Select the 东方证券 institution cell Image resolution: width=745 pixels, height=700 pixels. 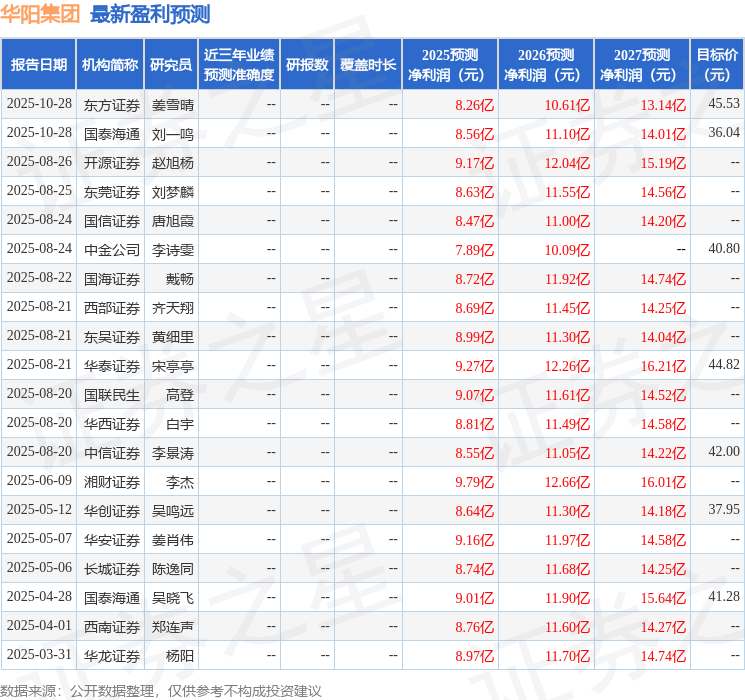pos(112,105)
